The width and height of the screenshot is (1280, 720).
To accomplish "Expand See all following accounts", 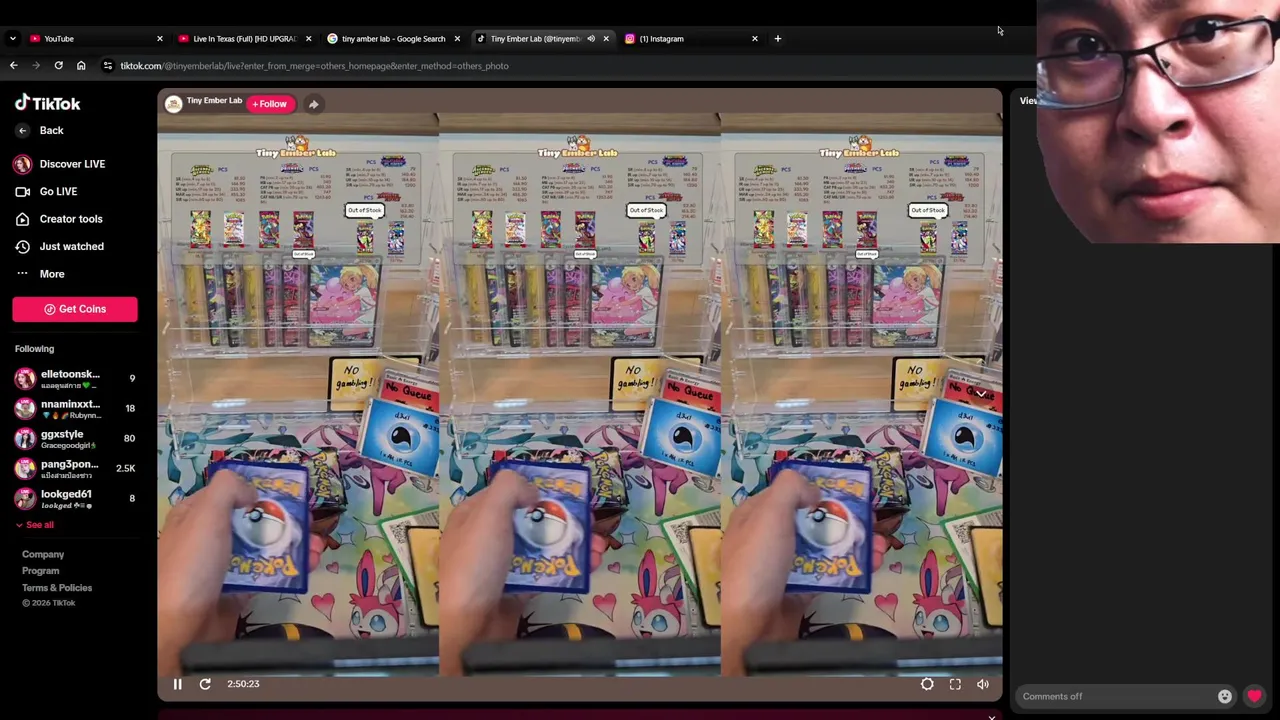I will (x=34, y=525).
